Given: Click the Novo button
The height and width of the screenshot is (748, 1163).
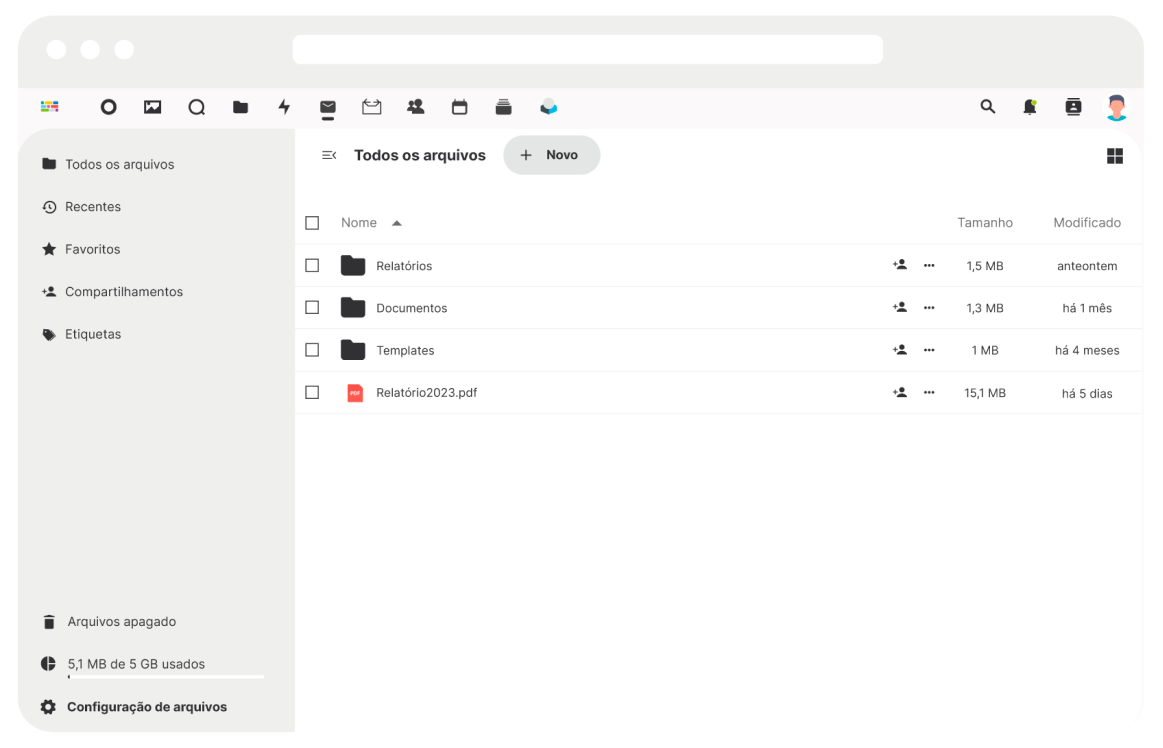Looking at the screenshot, I should tap(551, 155).
